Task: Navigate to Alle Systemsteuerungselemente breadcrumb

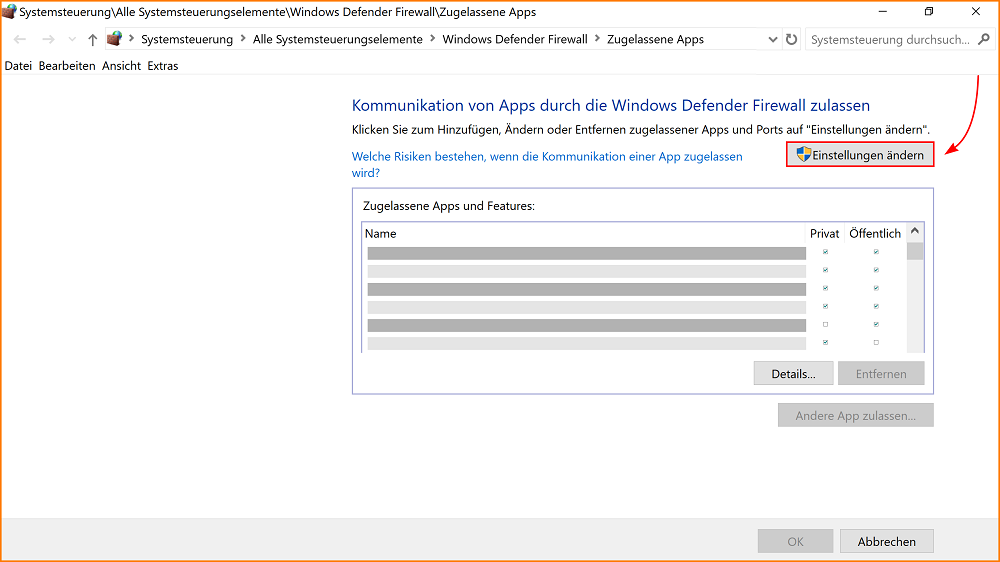Action: tap(337, 40)
